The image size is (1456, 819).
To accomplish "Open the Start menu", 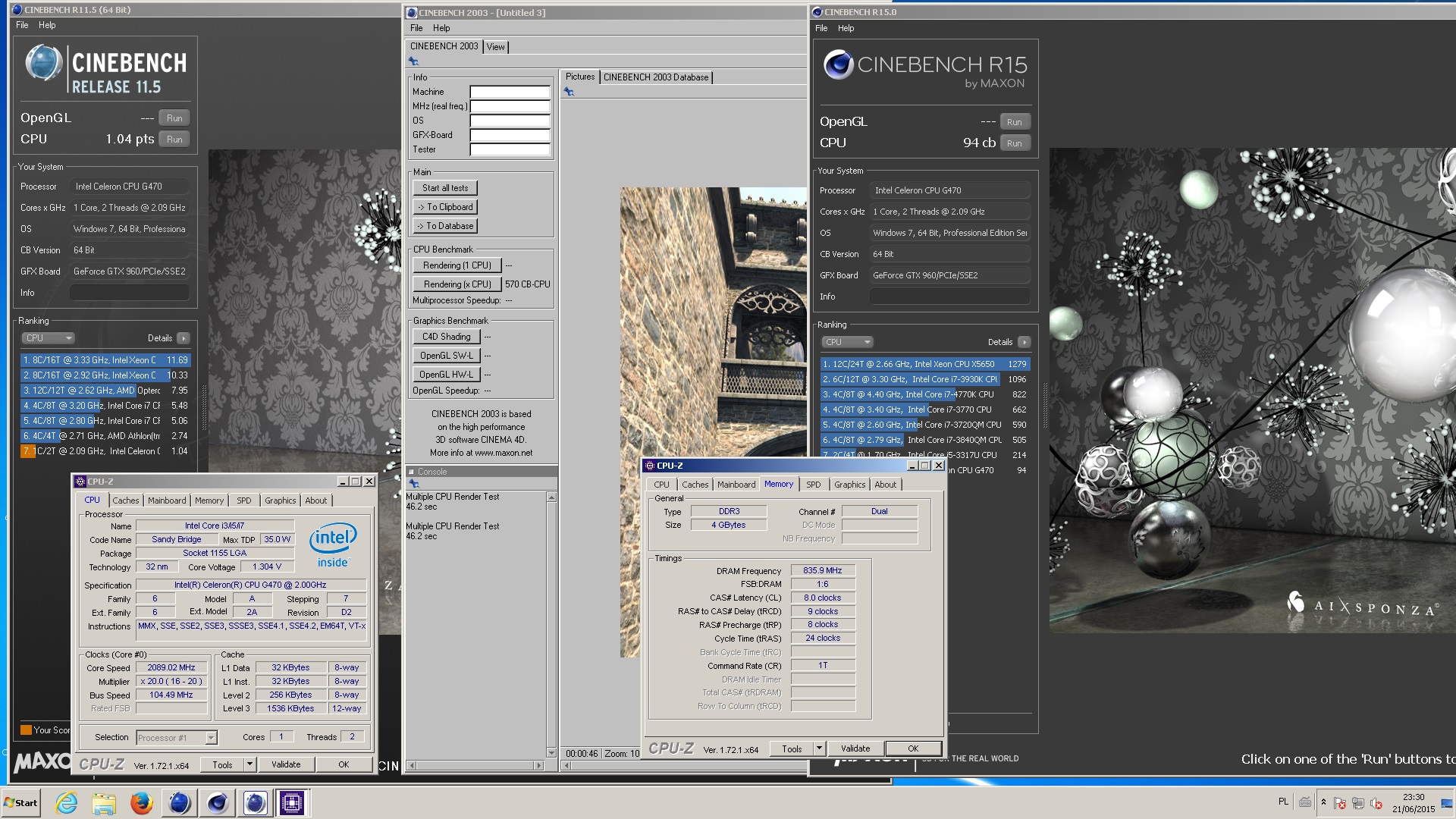I will click(x=21, y=803).
